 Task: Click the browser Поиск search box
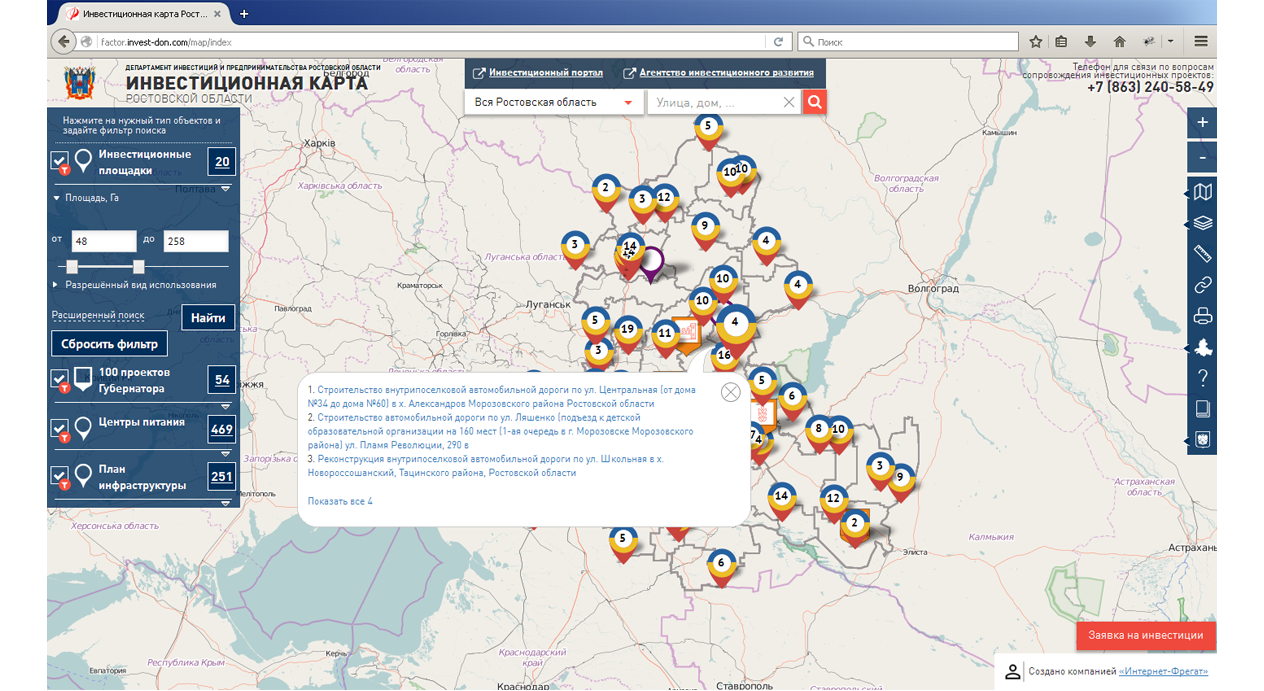908,42
